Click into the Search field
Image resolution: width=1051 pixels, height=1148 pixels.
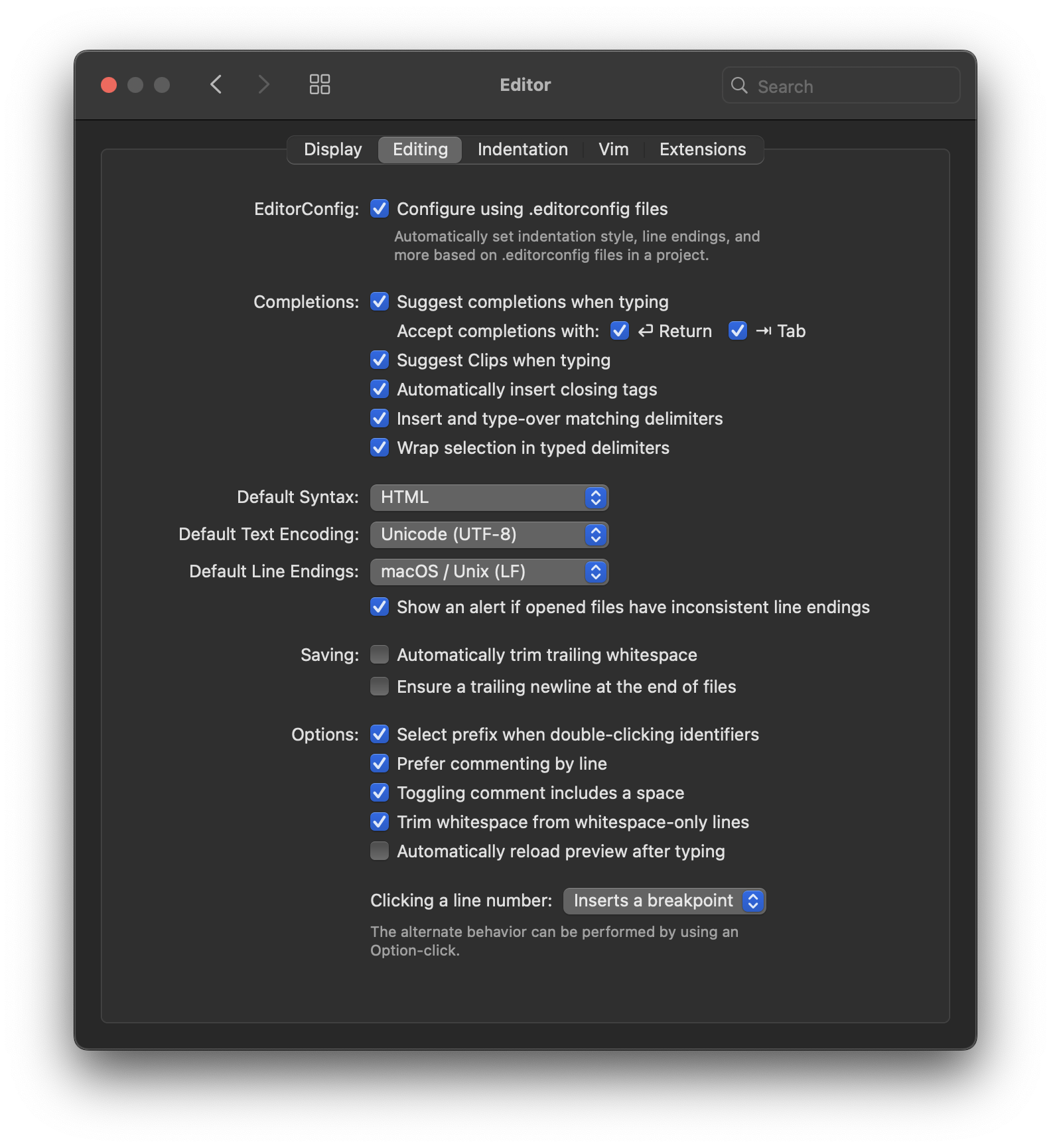click(841, 85)
